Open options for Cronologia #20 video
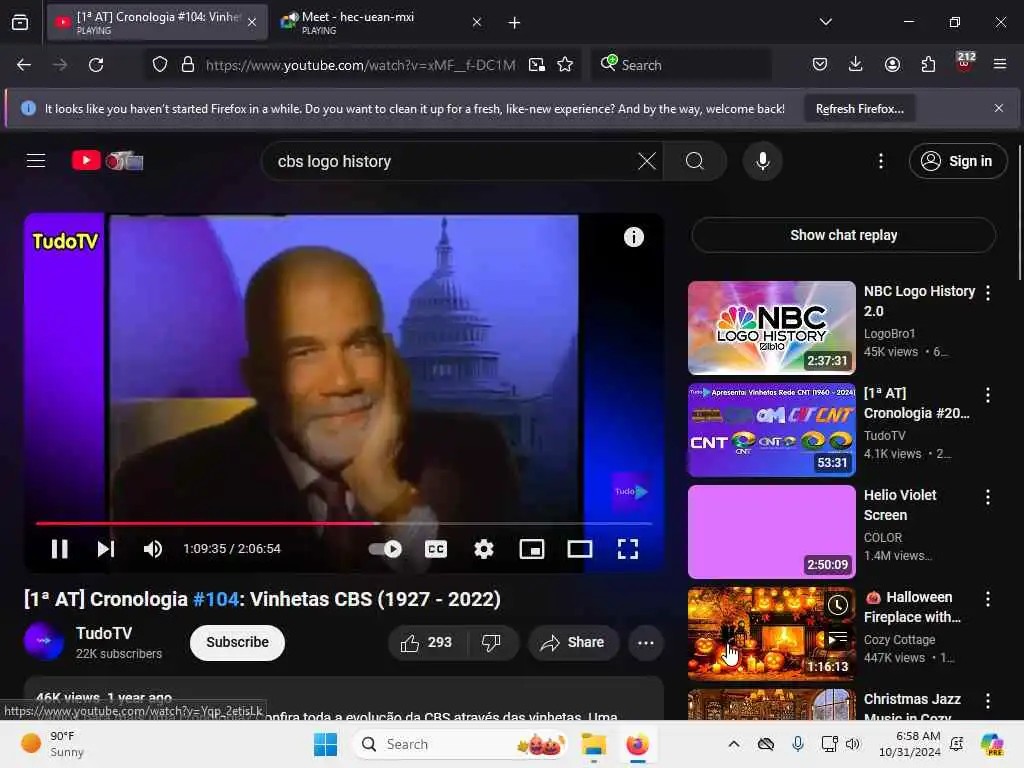This screenshot has width=1024, height=768. coord(987,395)
